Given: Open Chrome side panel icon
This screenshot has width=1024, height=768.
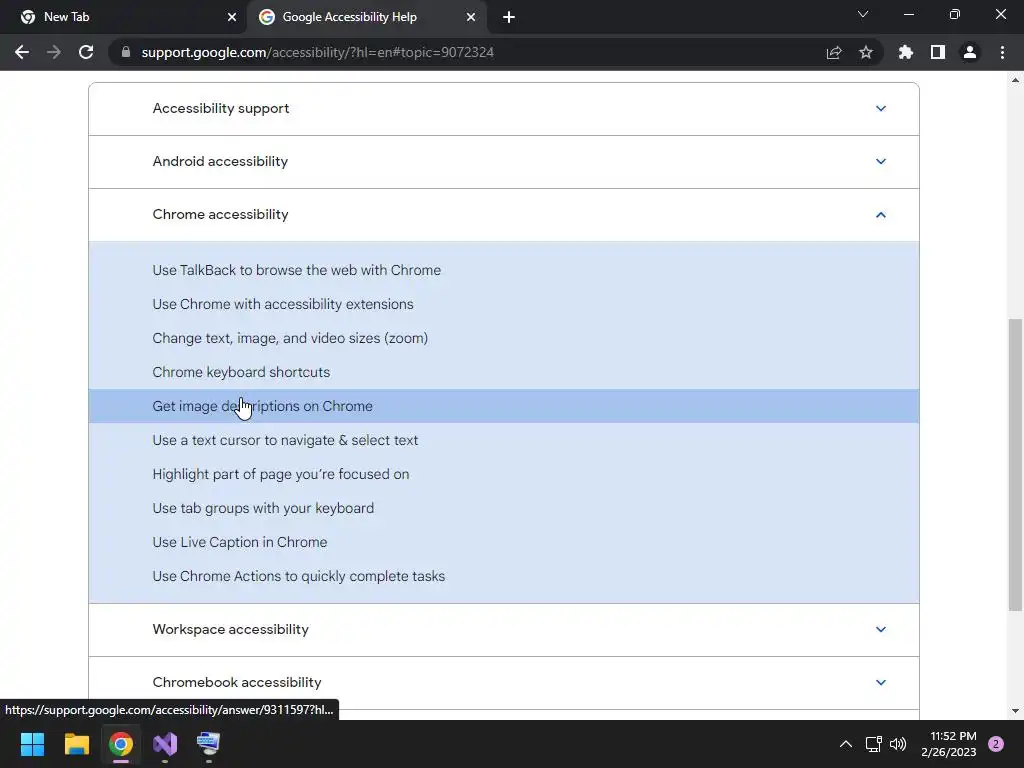Looking at the screenshot, I should (938, 52).
